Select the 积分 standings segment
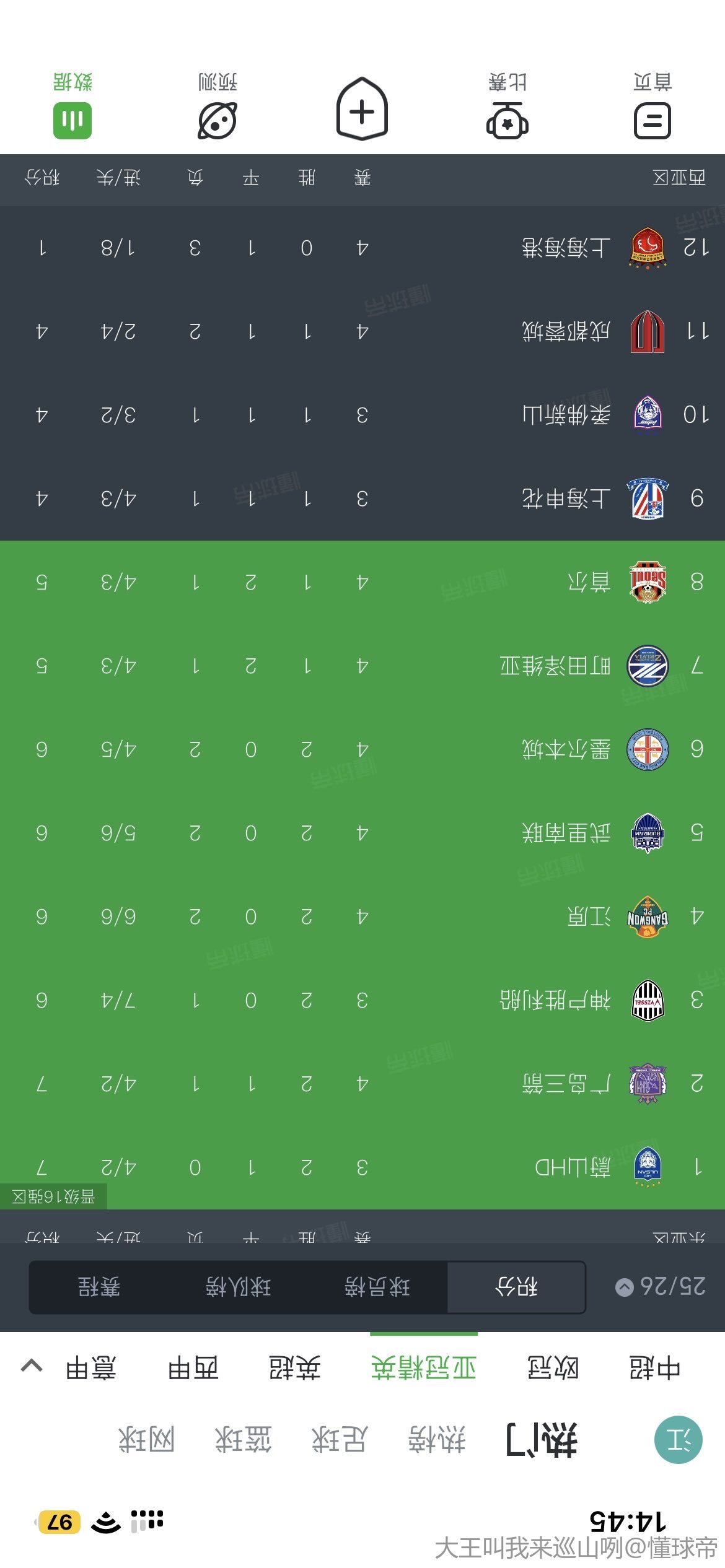The height and width of the screenshot is (1568, 725). point(516,1287)
